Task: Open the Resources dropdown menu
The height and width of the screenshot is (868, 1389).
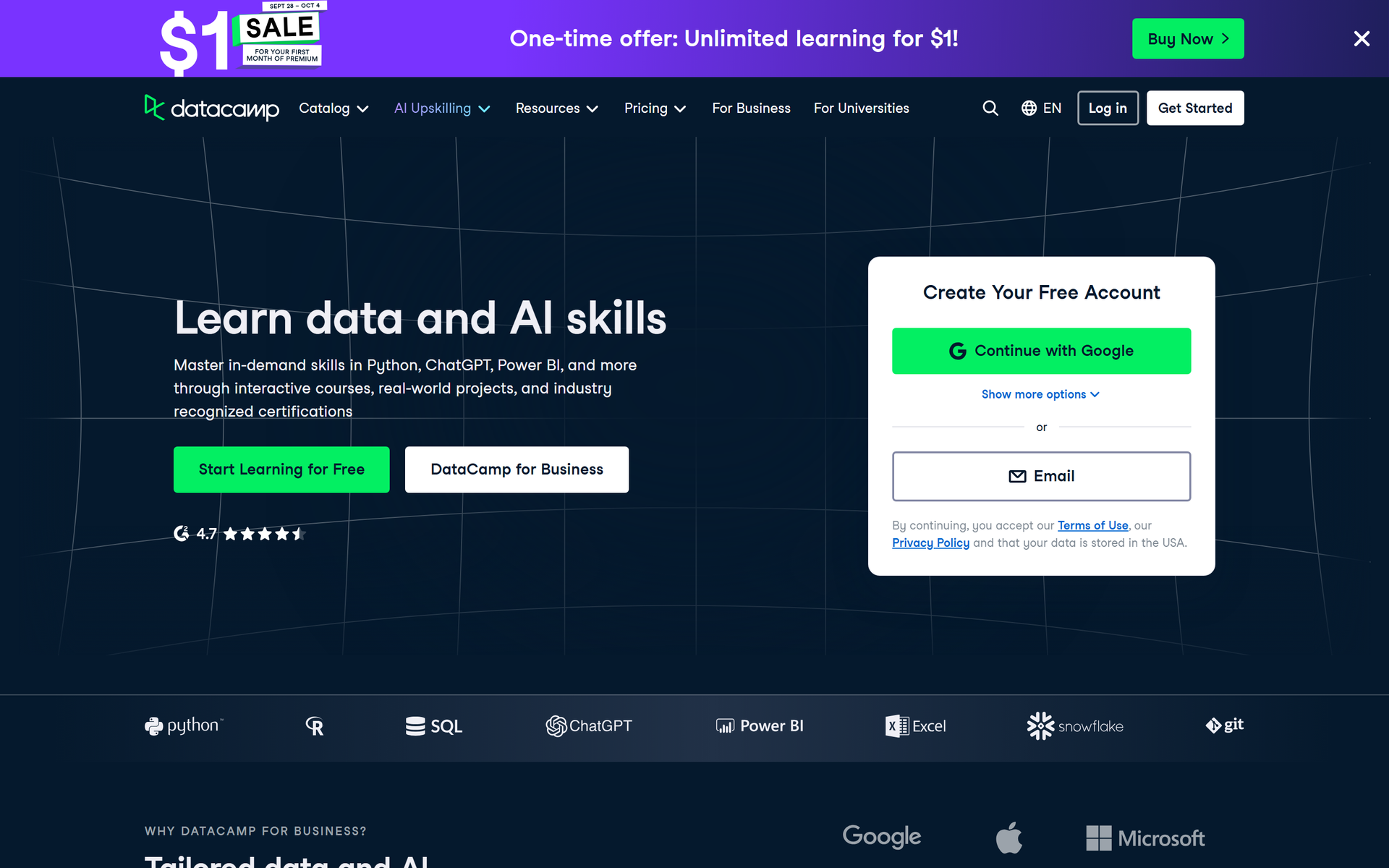Action: point(557,108)
